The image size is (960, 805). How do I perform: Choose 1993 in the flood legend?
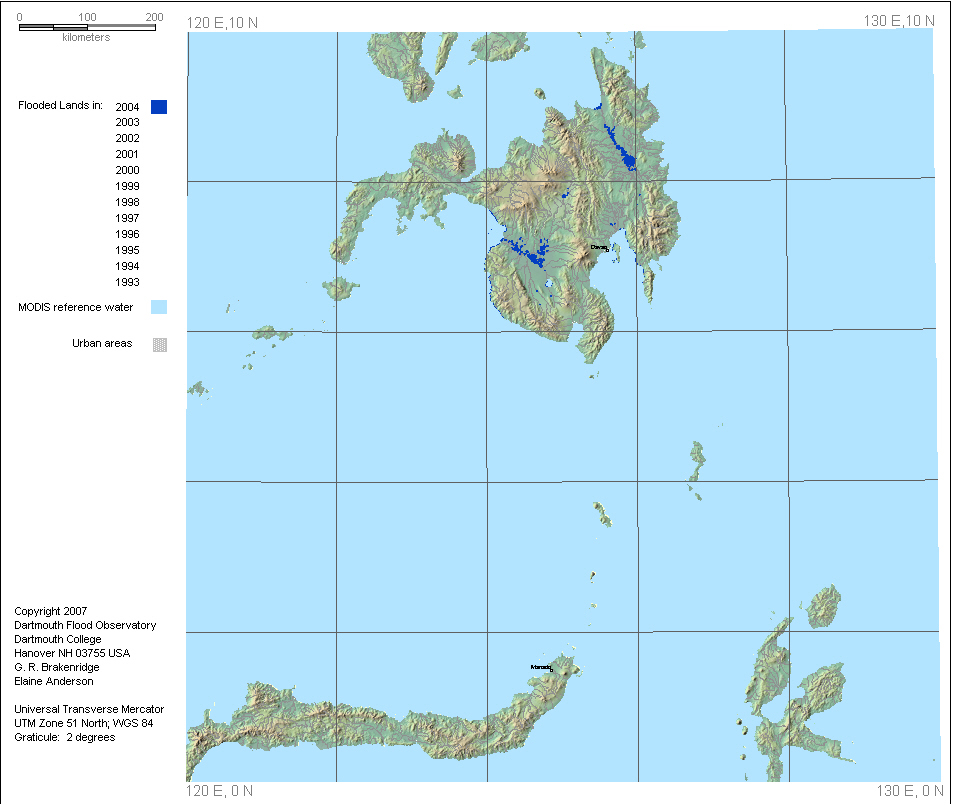pos(127,283)
